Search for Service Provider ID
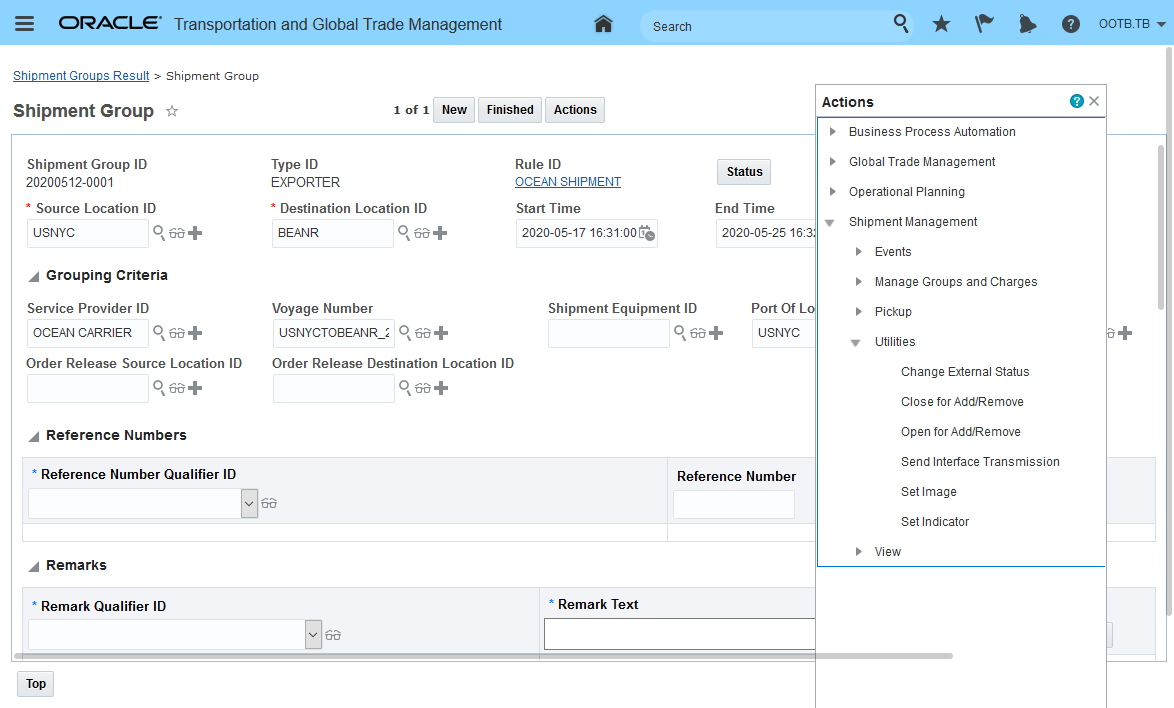Image resolution: width=1174 pixels, height=708 pixels. coord(159,332)
